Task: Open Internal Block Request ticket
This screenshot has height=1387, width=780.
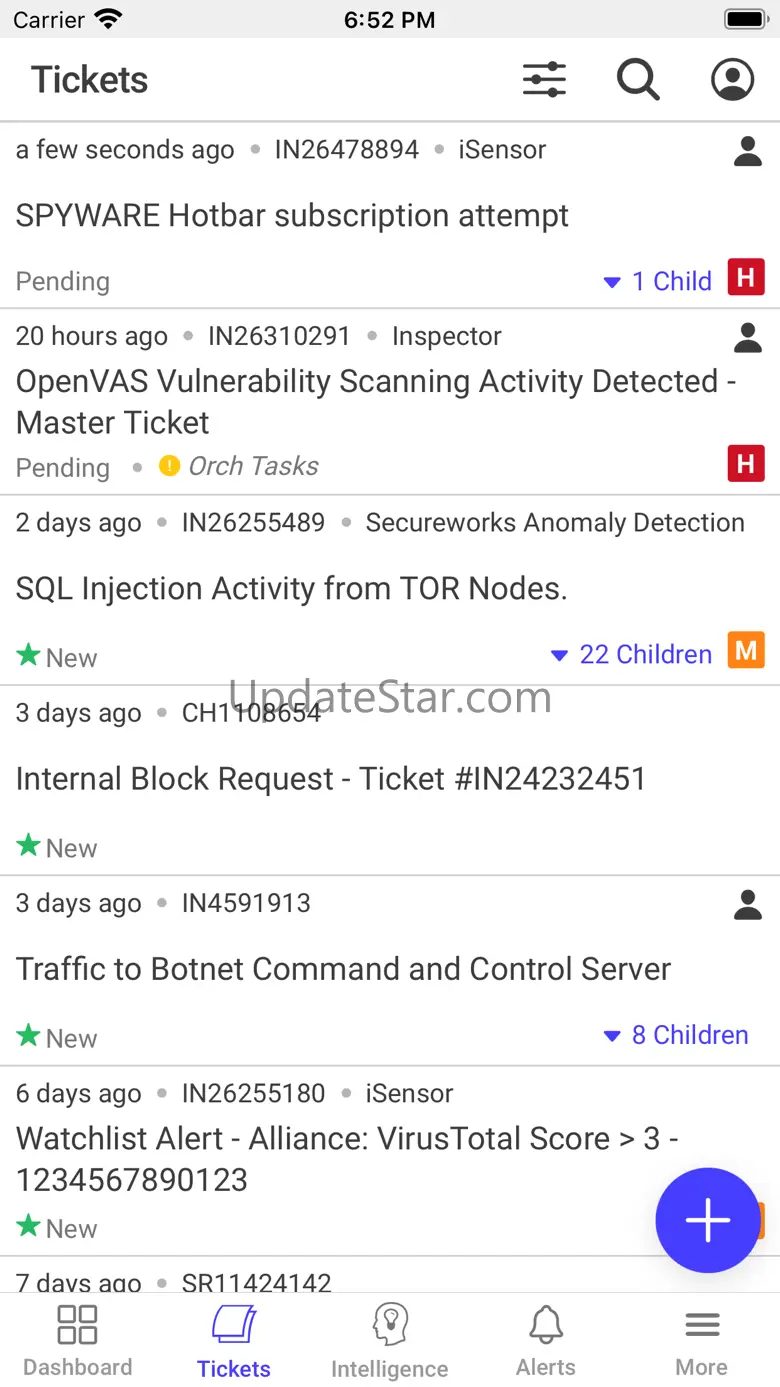Action: 331,779
